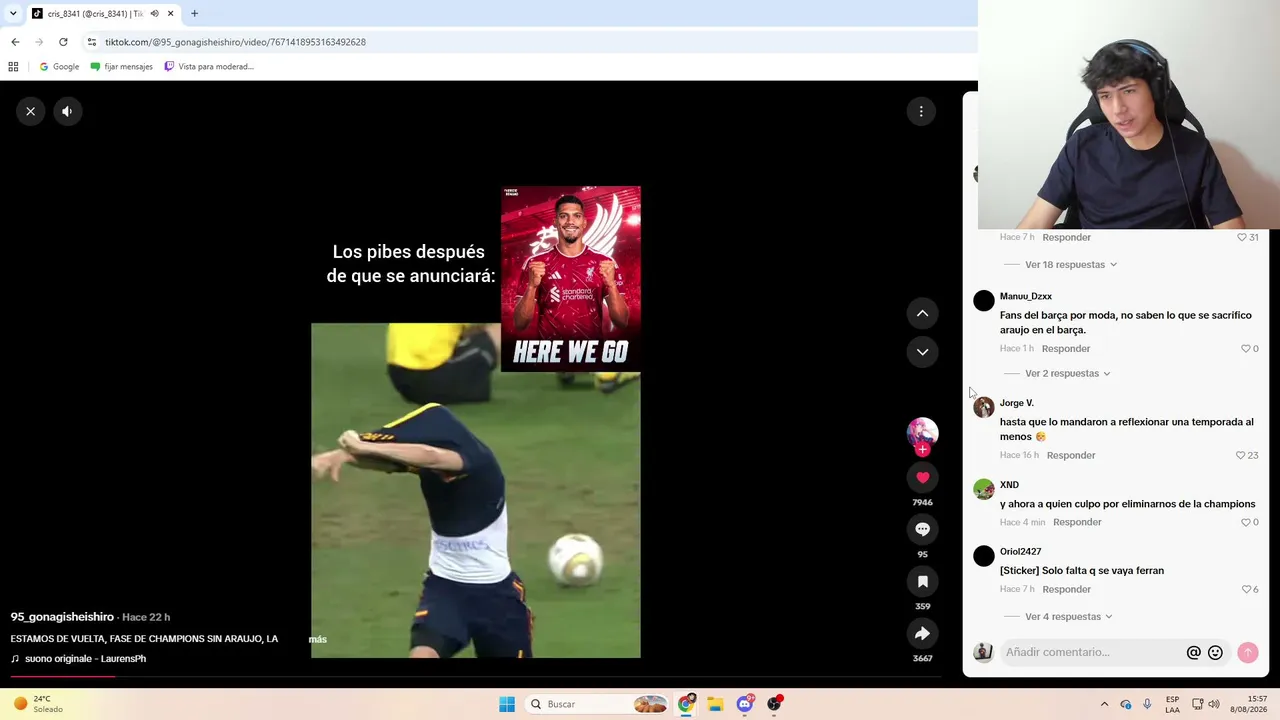Switch the ESP LAA keyboard language
Viewport: 1280px width, 720px height.
1172,704
